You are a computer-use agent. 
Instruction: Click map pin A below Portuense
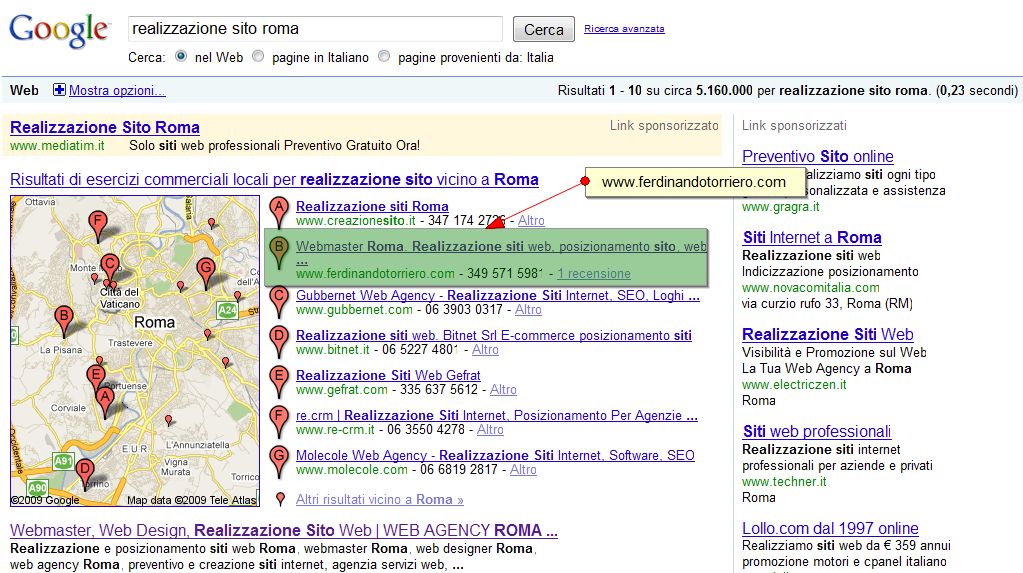pyautogui.click(x=104, y=401)
